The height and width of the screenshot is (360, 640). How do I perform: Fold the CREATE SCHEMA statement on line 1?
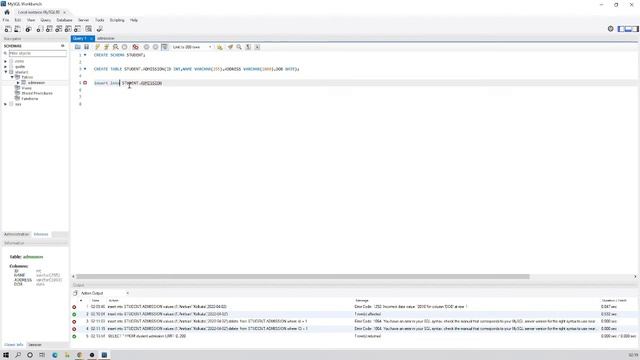click(x=85, y=55)
